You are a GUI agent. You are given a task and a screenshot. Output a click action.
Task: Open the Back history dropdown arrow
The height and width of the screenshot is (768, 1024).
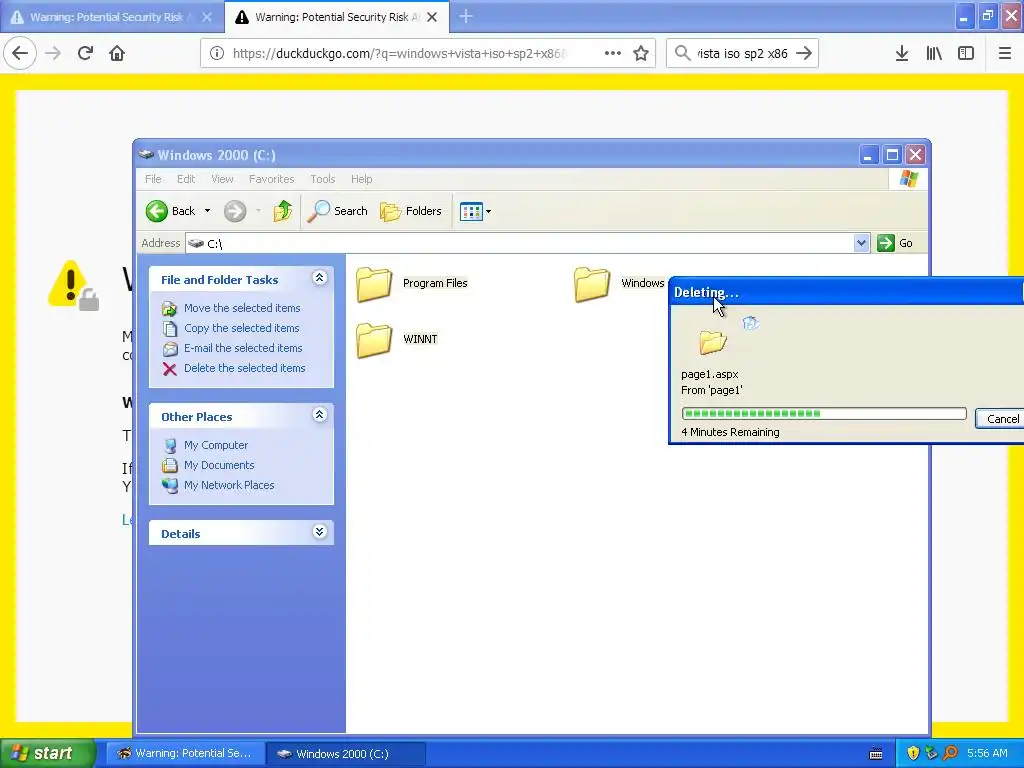[x=208, y=211]
